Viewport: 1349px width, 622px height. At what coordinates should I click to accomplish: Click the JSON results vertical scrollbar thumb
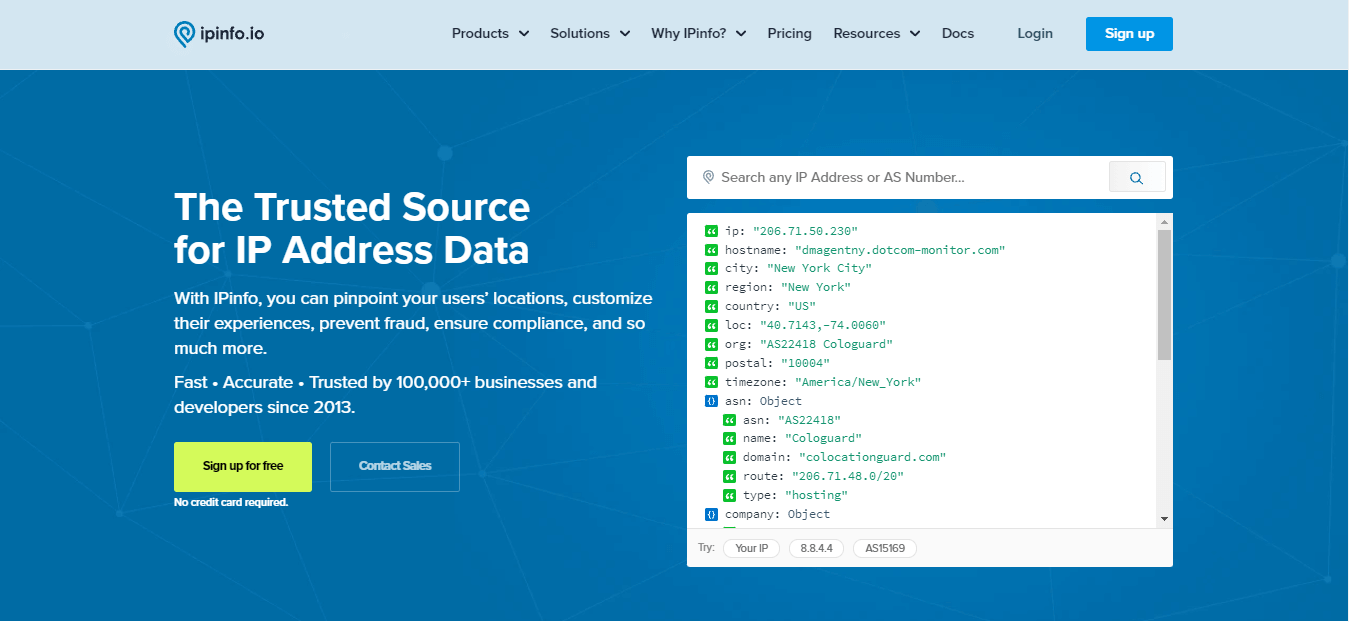click(1164, 294)
